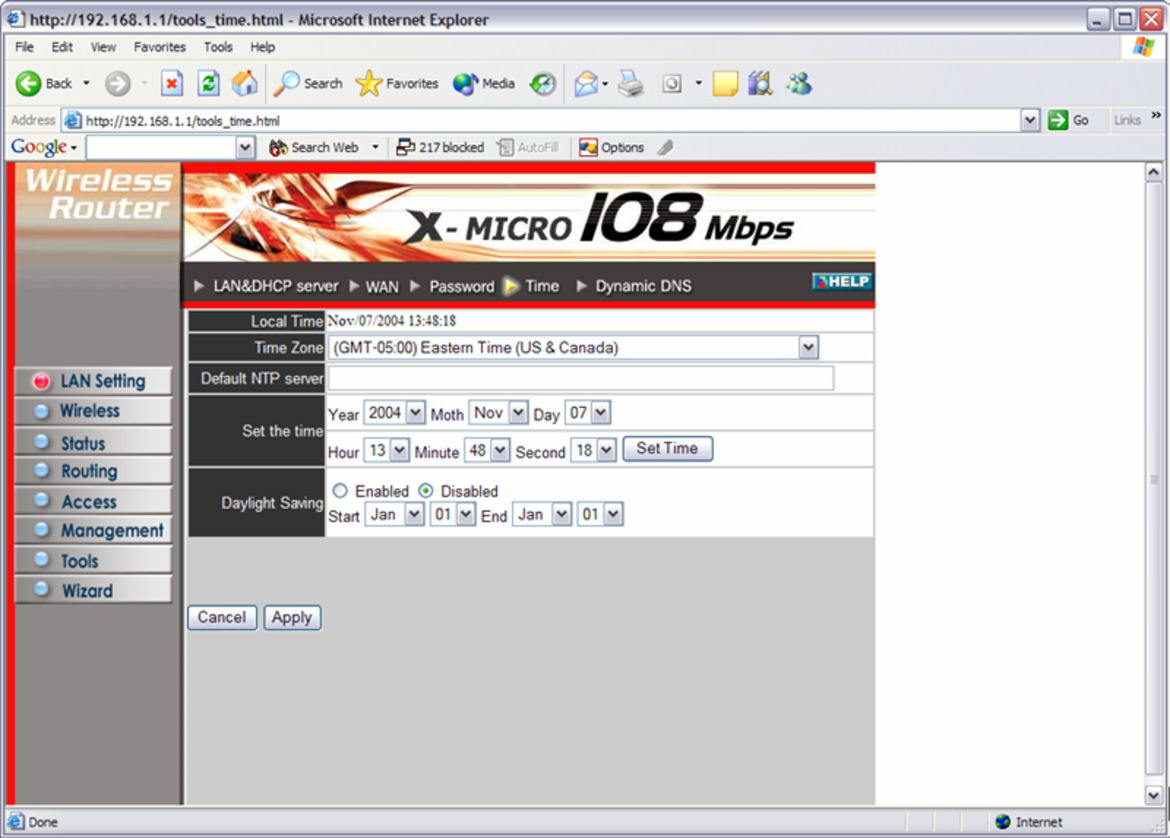Open the Minute 48 dropdown
The width and height of the screenshot is (1170, 838).
487,450
